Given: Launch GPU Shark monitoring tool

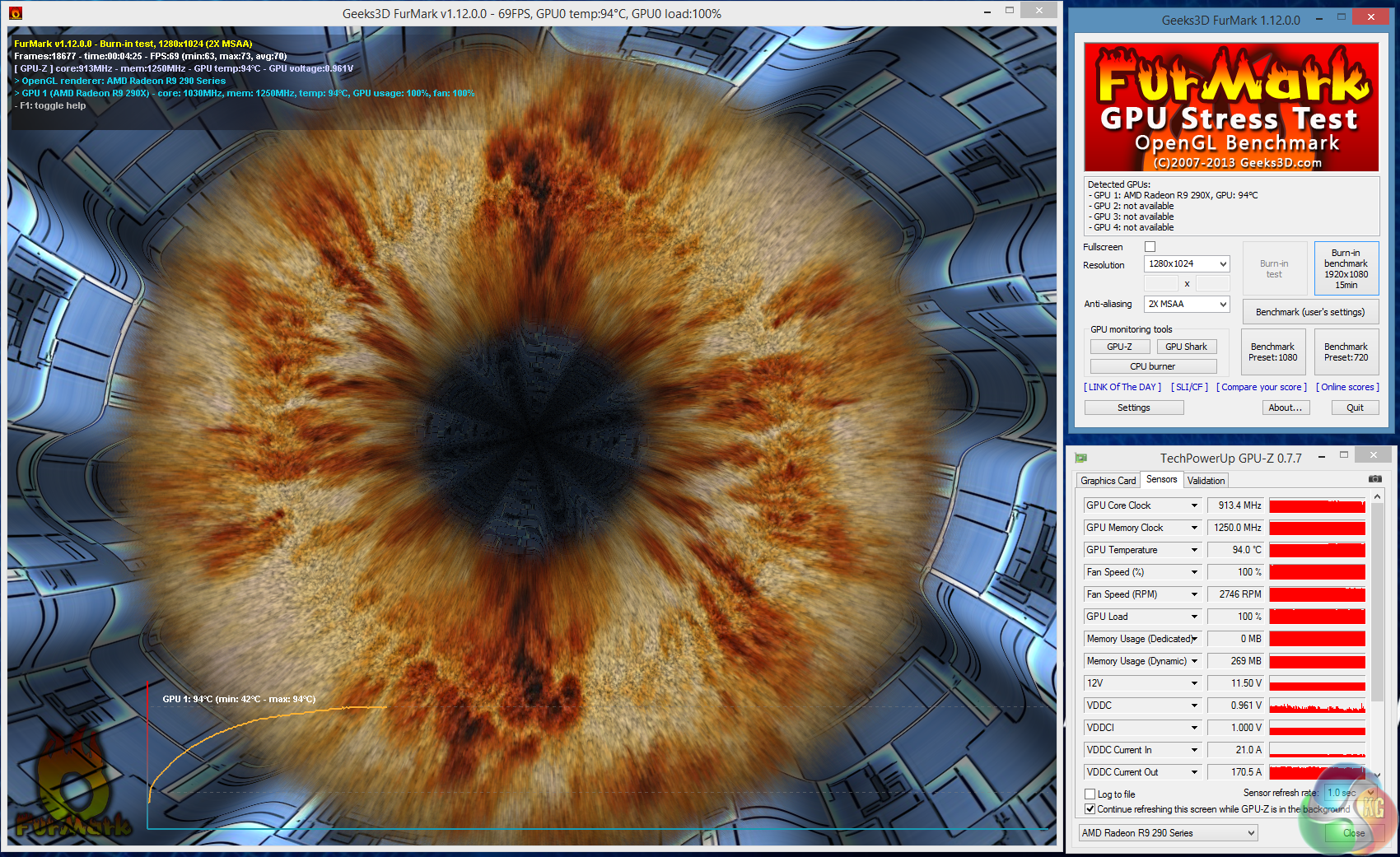Looking at the screenshot, I should (1186, 347).
